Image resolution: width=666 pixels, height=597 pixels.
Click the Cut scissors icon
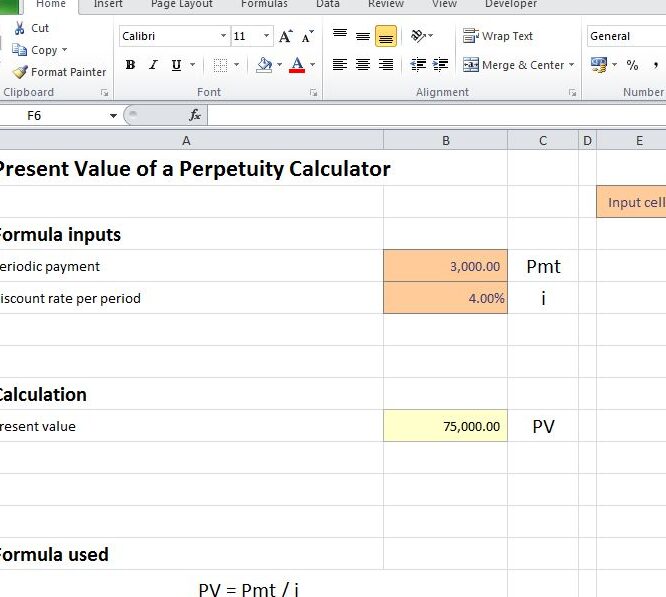(x=20, y=28)
